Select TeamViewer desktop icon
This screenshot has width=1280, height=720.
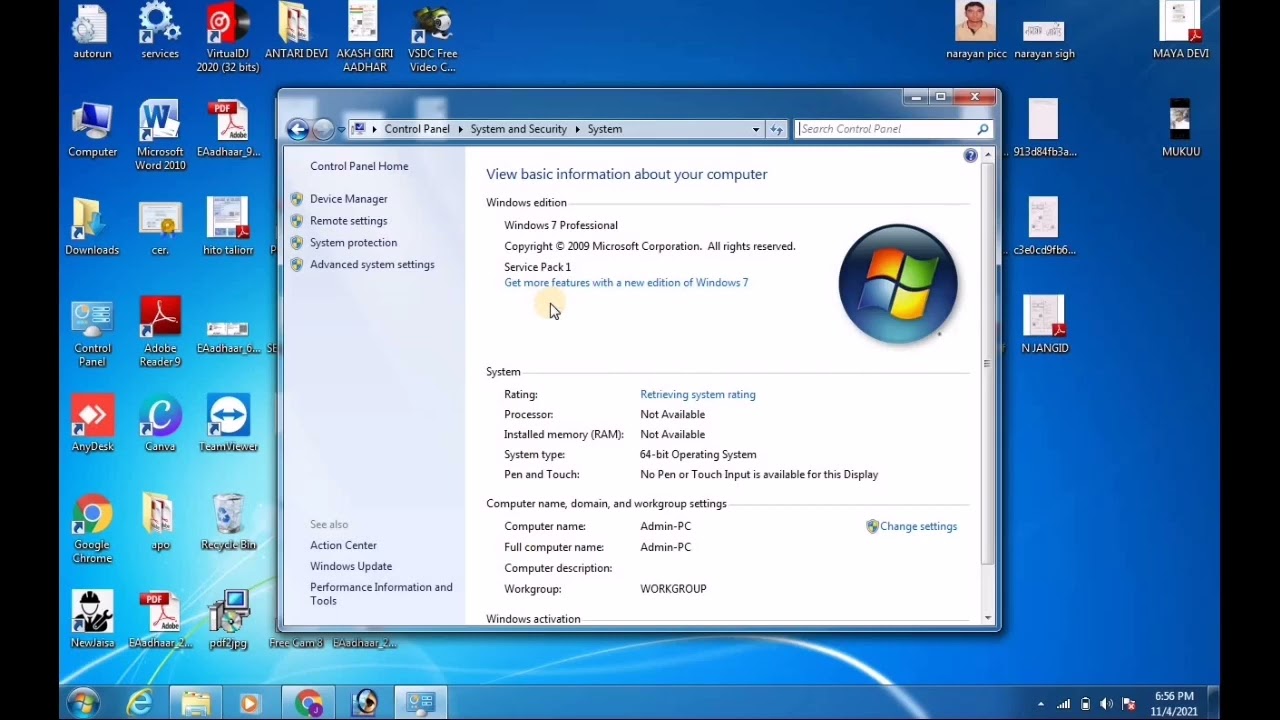pyautogui.click(x=228, y=424)
